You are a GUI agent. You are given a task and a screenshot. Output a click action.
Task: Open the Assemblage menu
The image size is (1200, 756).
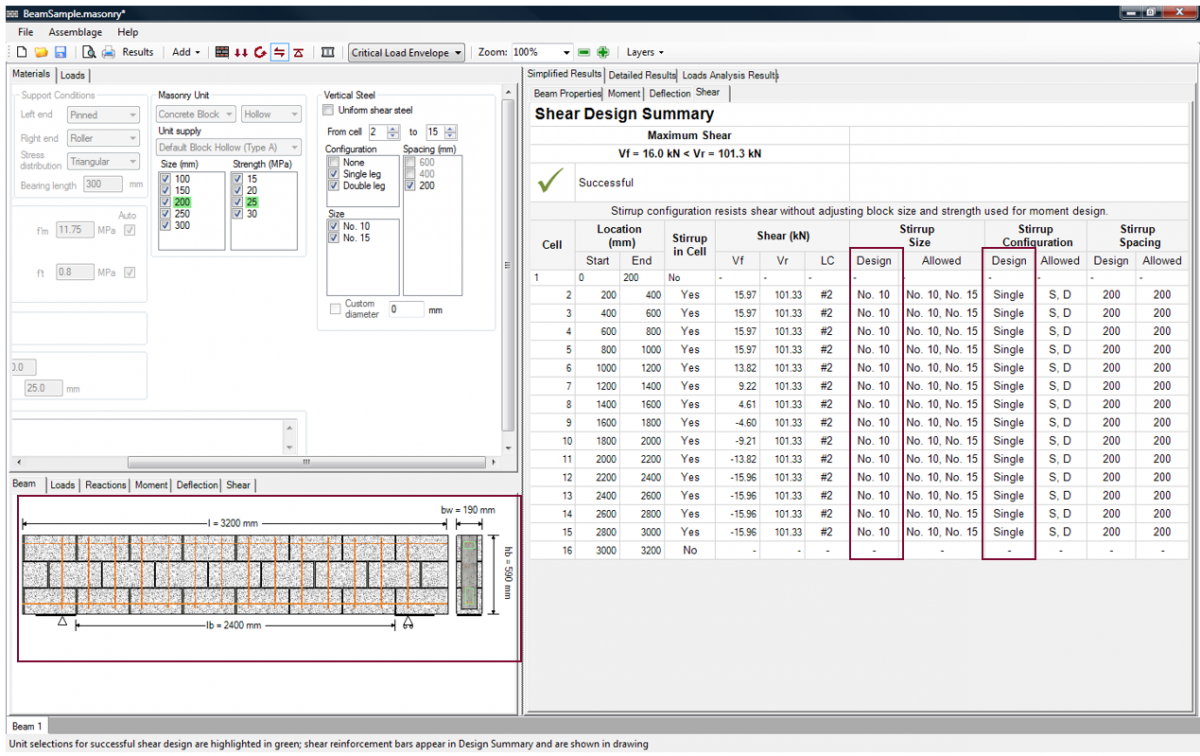[x=75, y=32]
